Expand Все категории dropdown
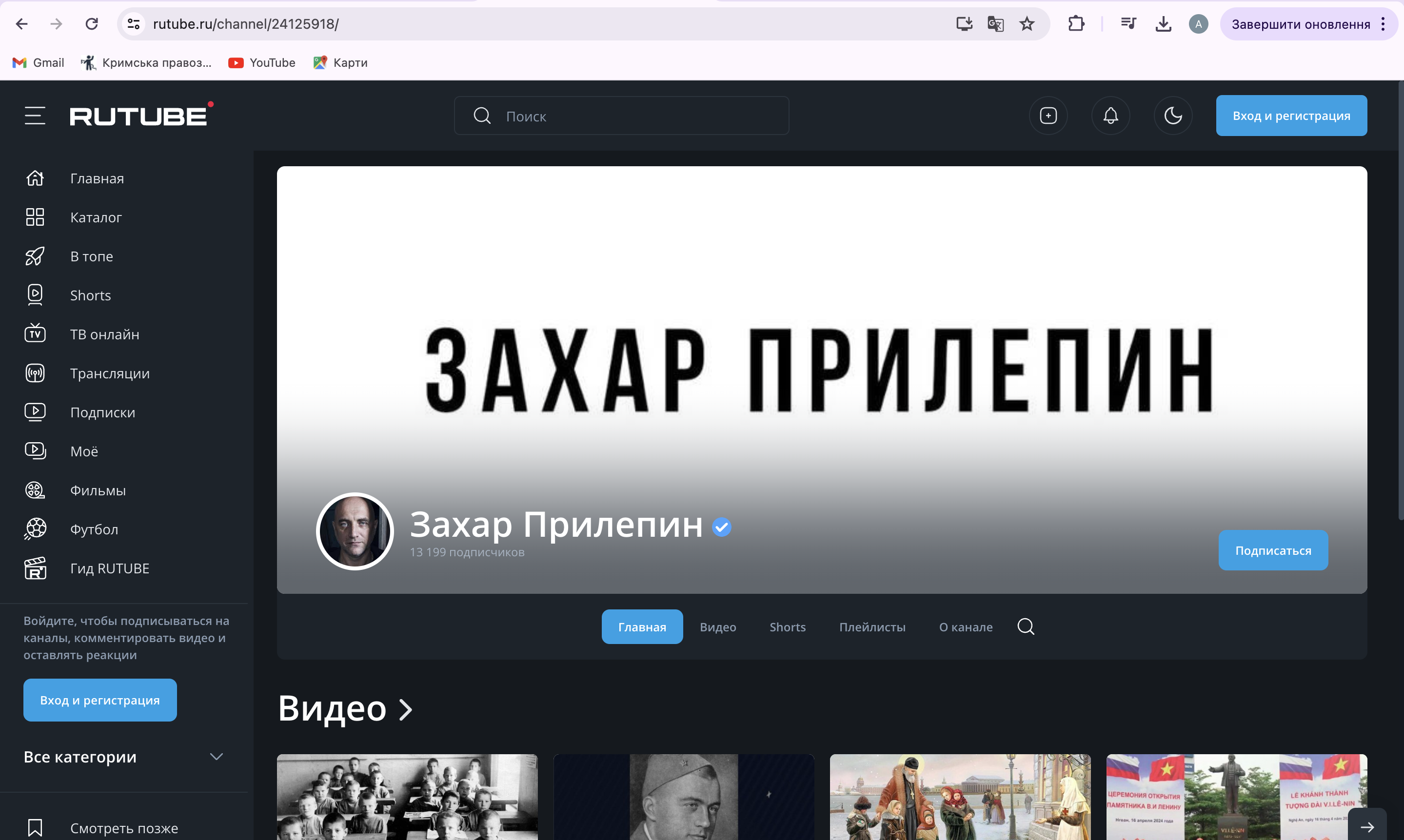1404x840 pixels. point(124,757)
